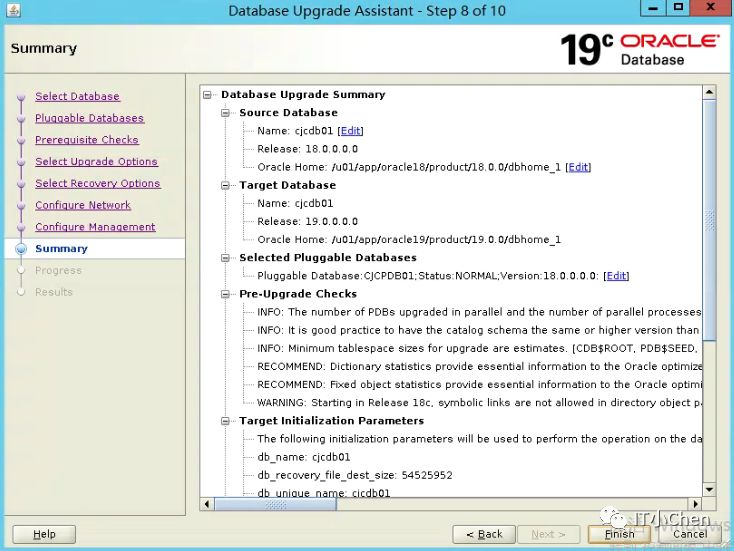Click the vertical scrollbar down arrow
Viewport: 734px width, 551px height.
[x=709, y=490]
